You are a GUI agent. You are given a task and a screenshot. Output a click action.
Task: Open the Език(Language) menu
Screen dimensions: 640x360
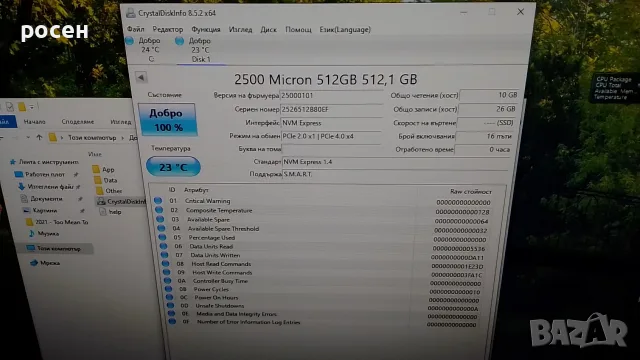345,29
